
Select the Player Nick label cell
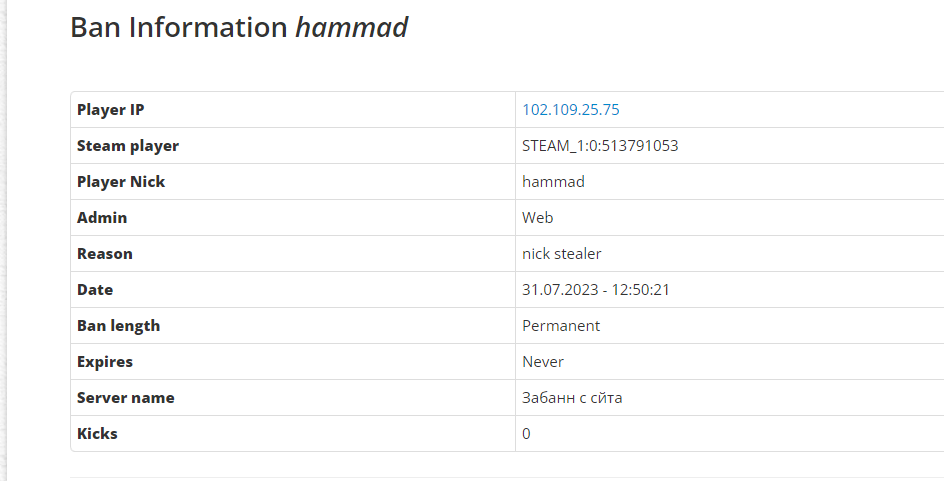[121, 182]
